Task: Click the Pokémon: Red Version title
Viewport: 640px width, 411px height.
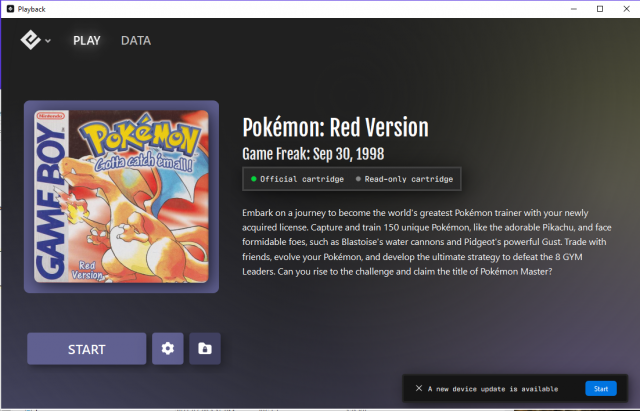Action: [335, 128]
